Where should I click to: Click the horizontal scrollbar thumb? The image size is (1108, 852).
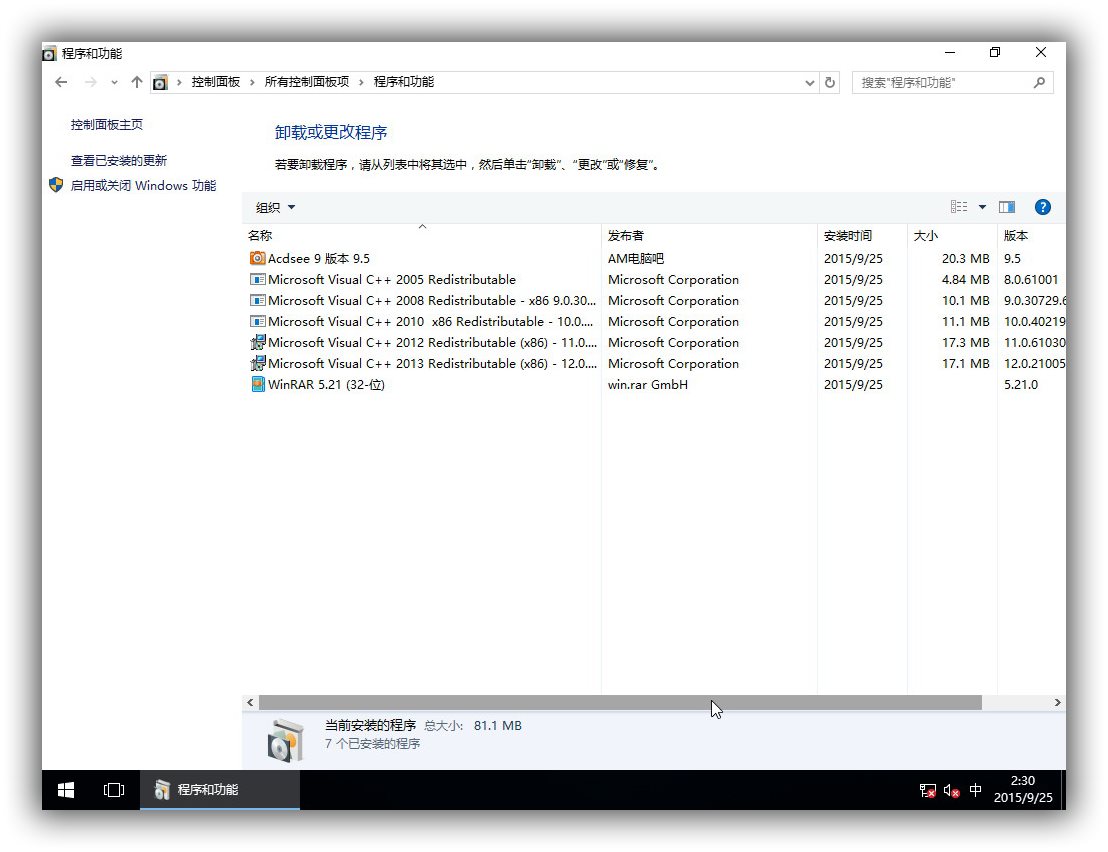coord(620,702)
